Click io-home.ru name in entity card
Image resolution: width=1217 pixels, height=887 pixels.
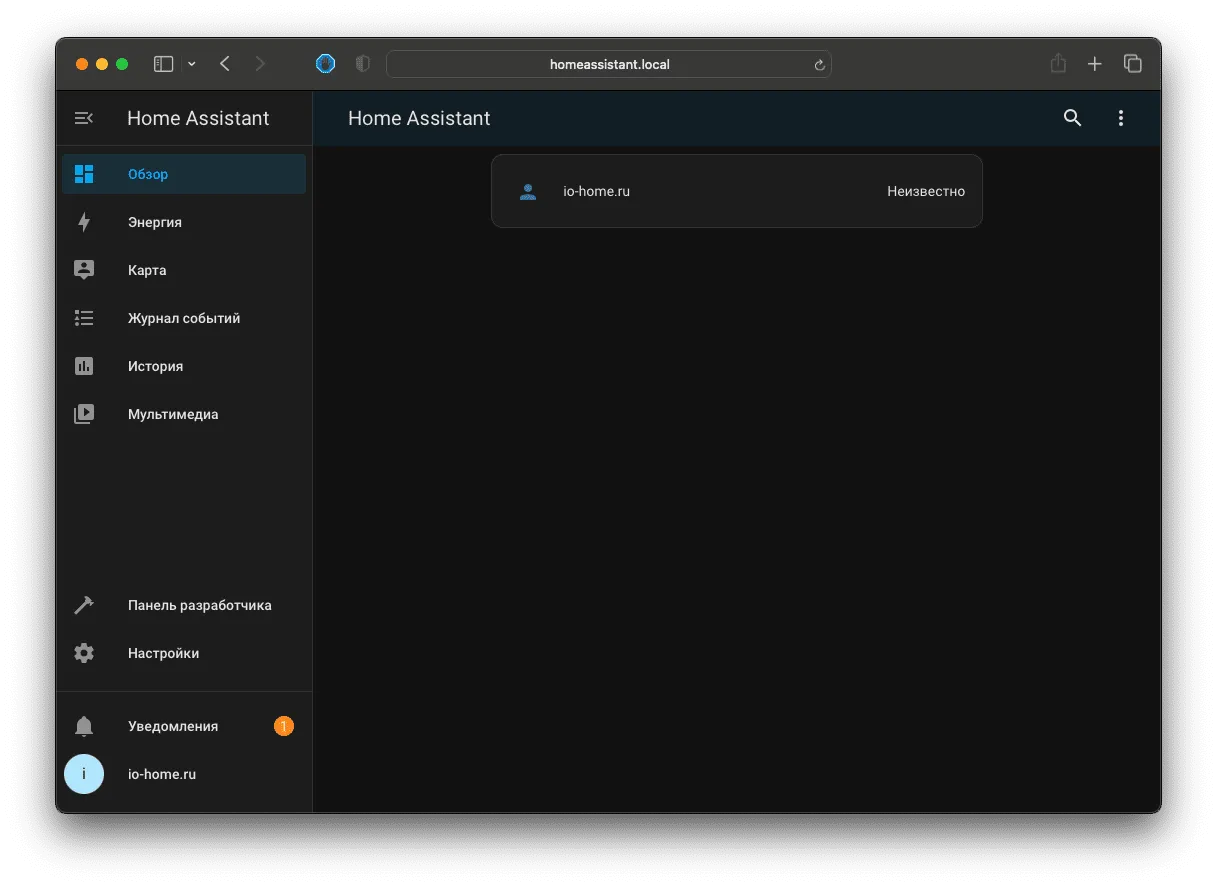click(597, 192)
